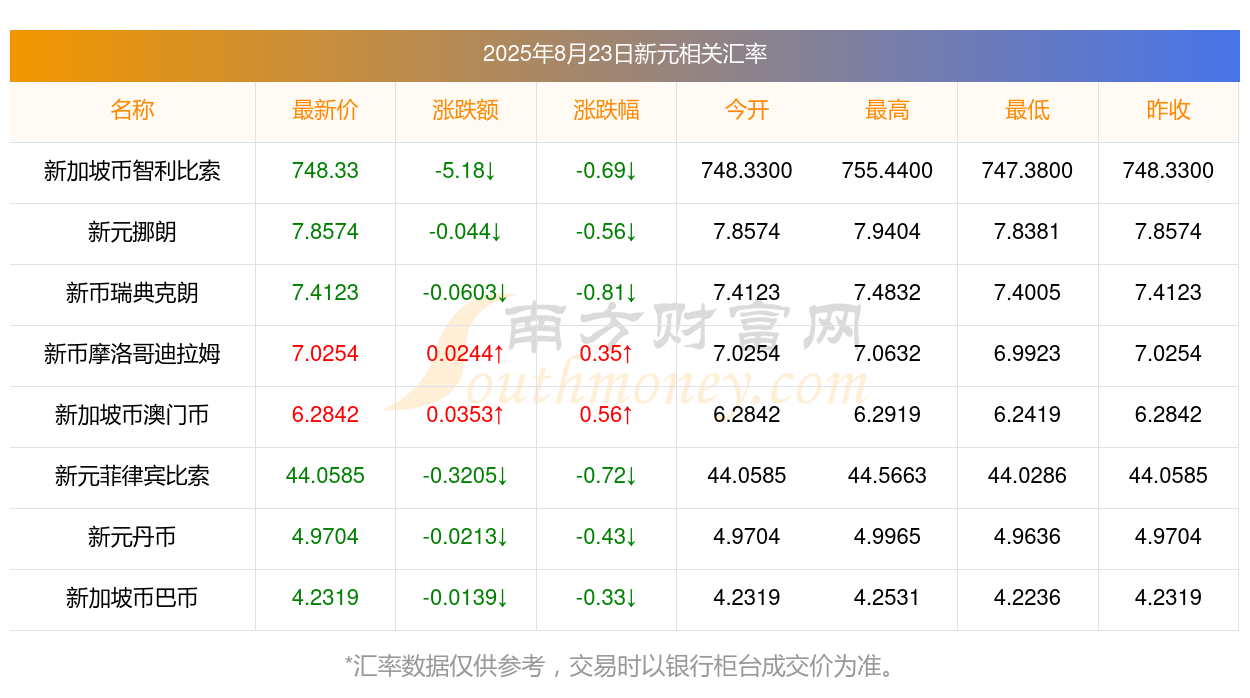
Task: Click the change value -0.0139↓
Action: pos(466,598)
